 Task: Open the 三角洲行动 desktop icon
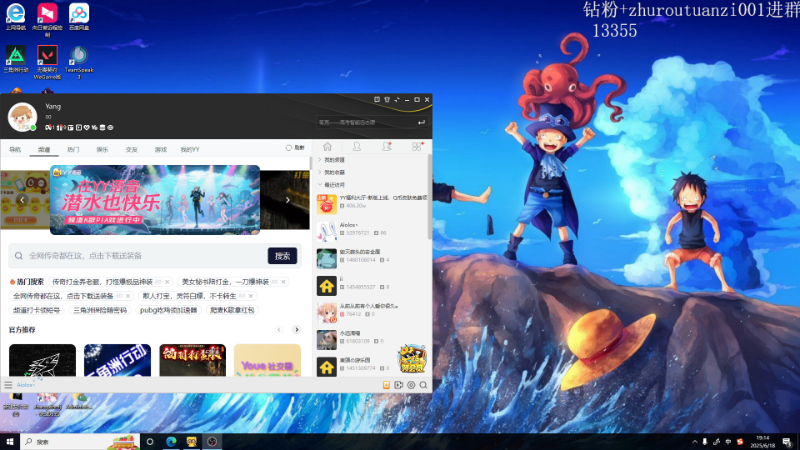click(16, 59)
